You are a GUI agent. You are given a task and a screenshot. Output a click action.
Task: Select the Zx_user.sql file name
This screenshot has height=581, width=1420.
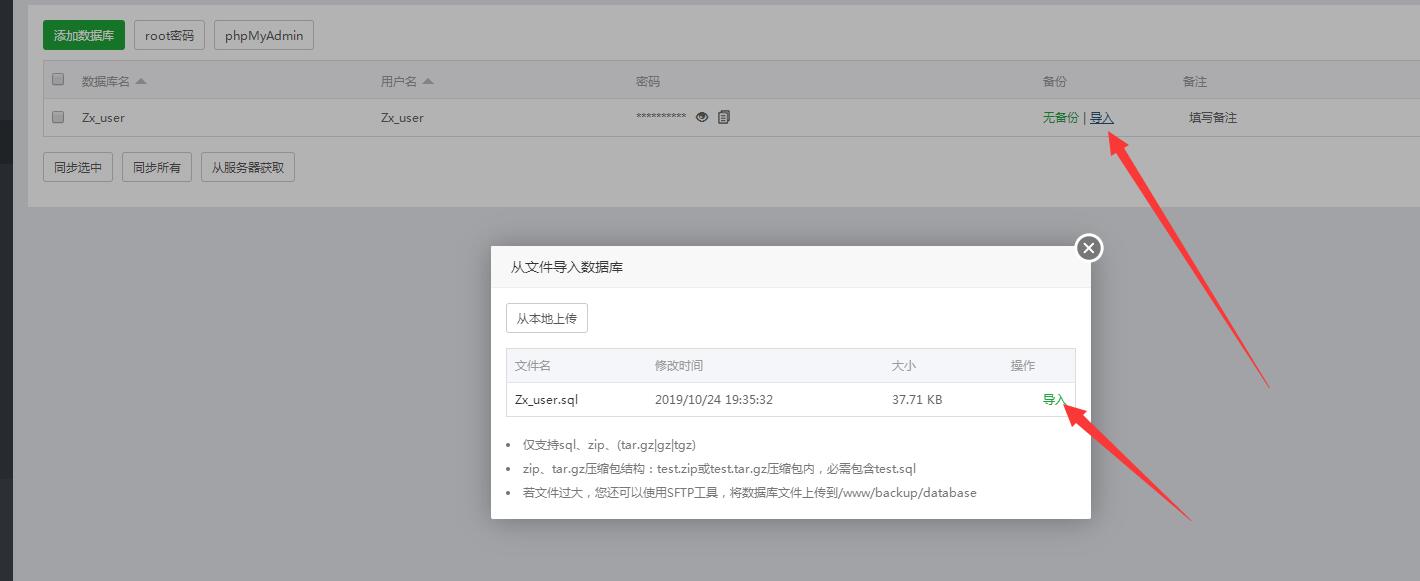pyautogui.click(x=546, y=400)
